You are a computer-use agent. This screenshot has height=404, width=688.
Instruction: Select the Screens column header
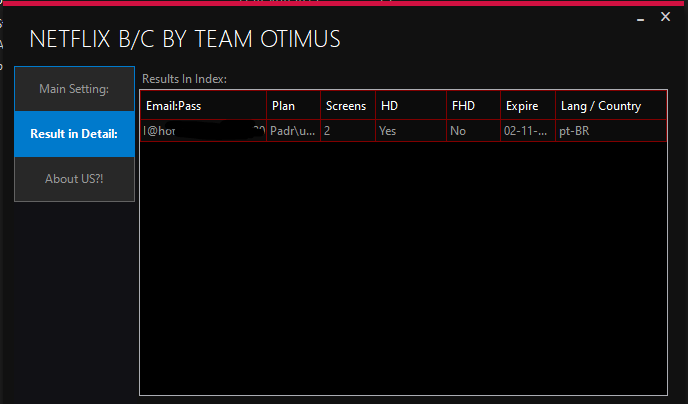(x=347, y=106)
